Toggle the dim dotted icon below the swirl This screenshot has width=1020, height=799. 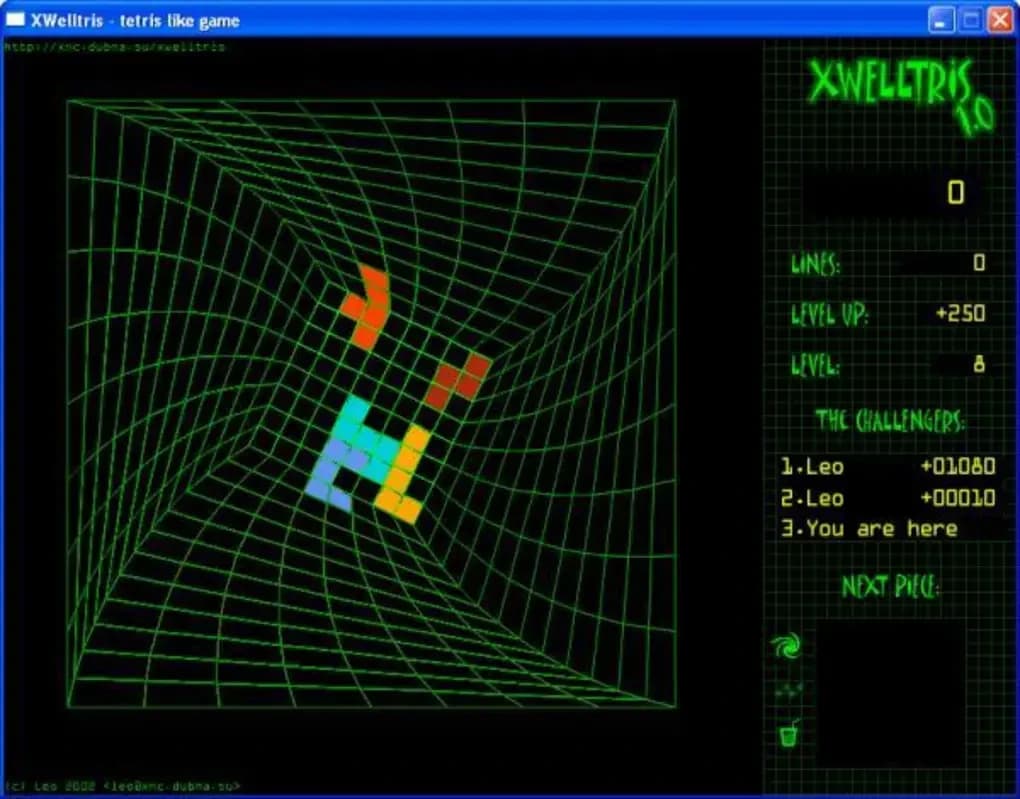tap(788, 690)
